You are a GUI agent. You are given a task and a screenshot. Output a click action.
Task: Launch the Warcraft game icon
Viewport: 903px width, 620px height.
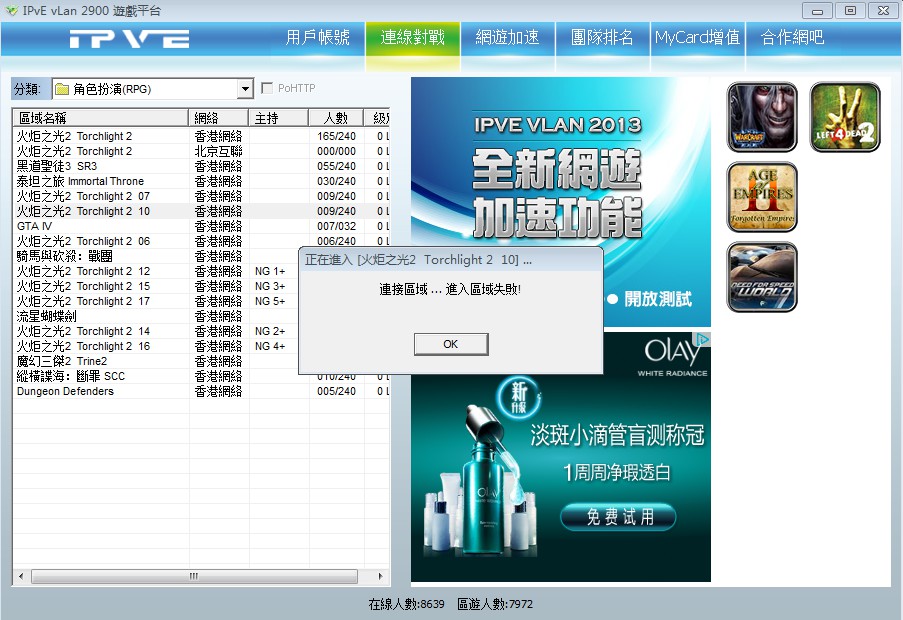[x=762, y=117]
